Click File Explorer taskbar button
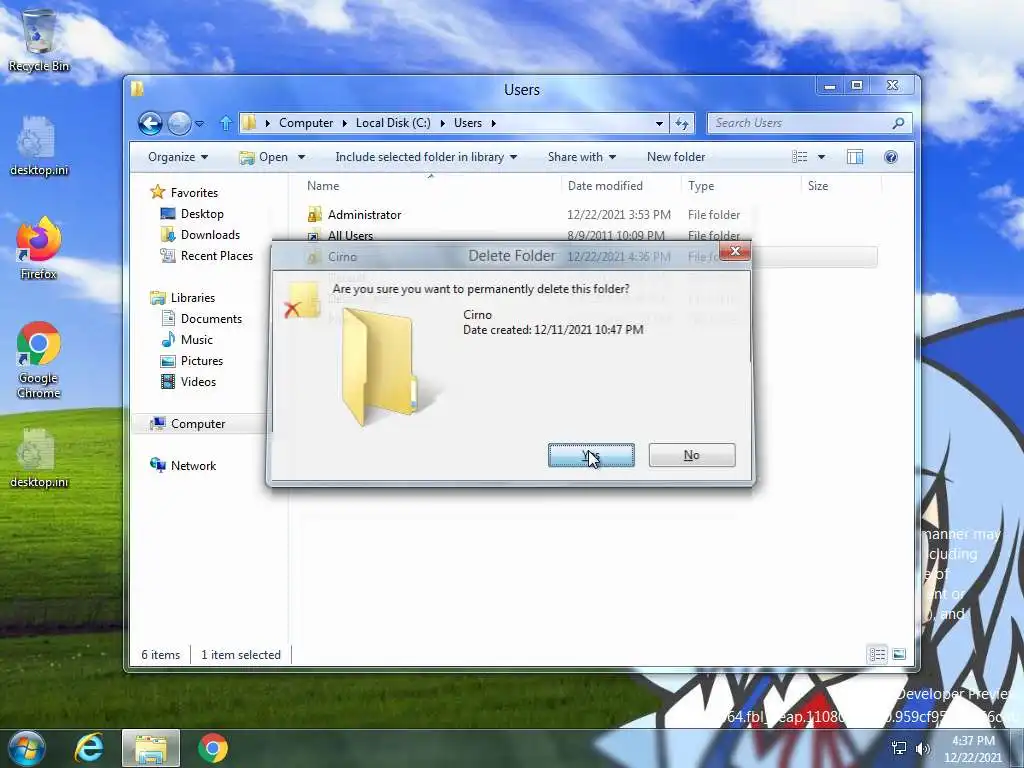This screenshot has width=1024, height=768. click(150, 748)
